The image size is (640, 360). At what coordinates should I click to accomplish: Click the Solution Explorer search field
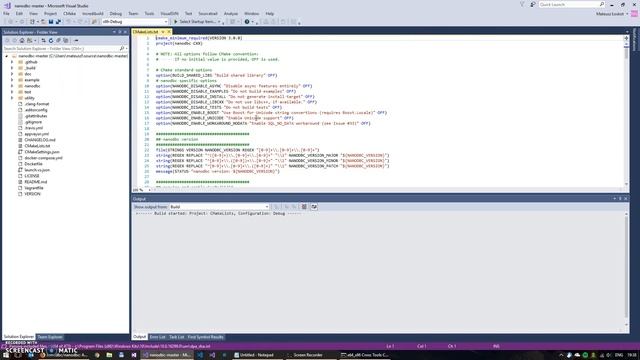point(61,49)
